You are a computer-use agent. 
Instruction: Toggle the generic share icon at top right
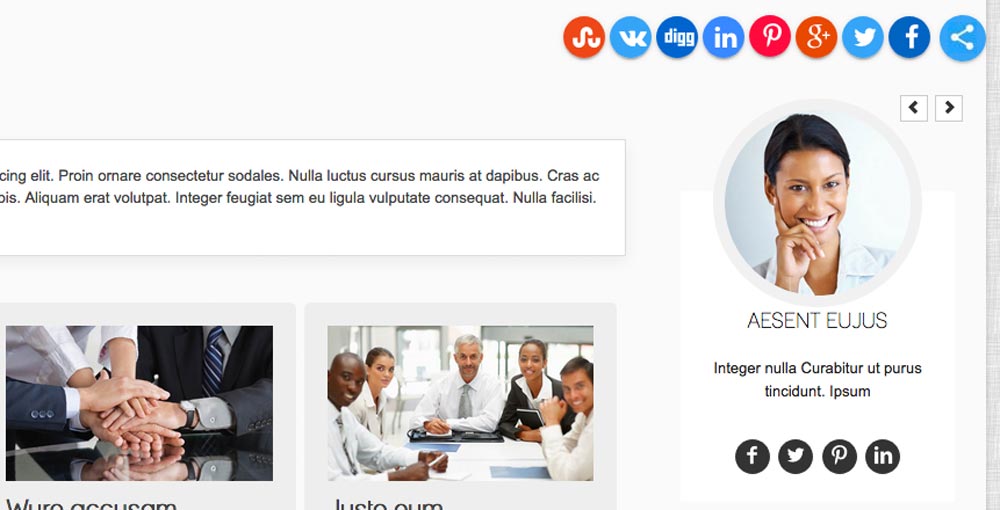[x=962, y=38]
